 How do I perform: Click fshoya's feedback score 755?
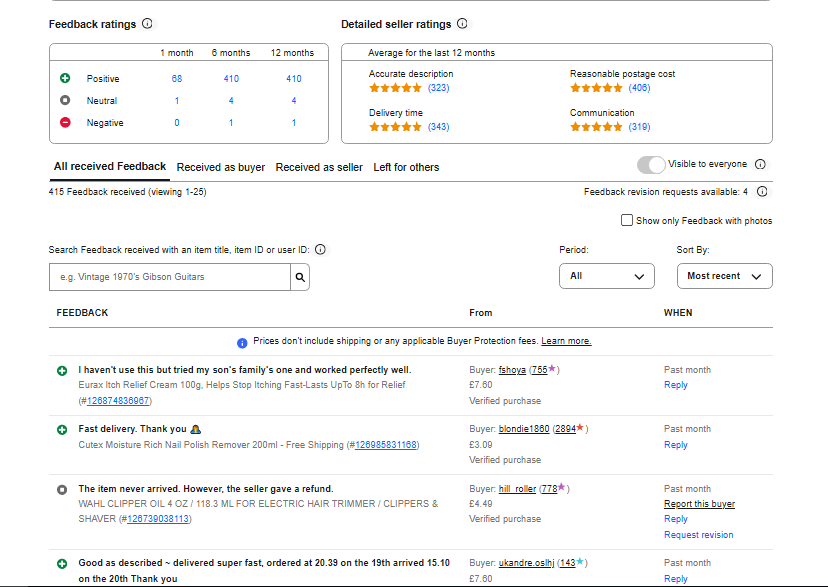539,370
